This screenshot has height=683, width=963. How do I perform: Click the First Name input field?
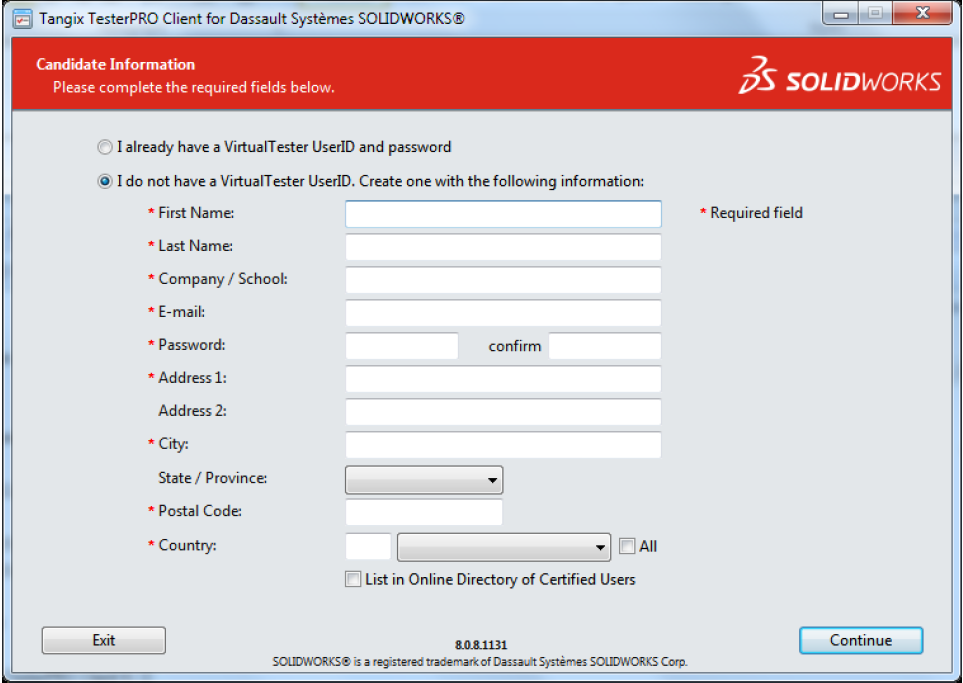tap(503, 214)
